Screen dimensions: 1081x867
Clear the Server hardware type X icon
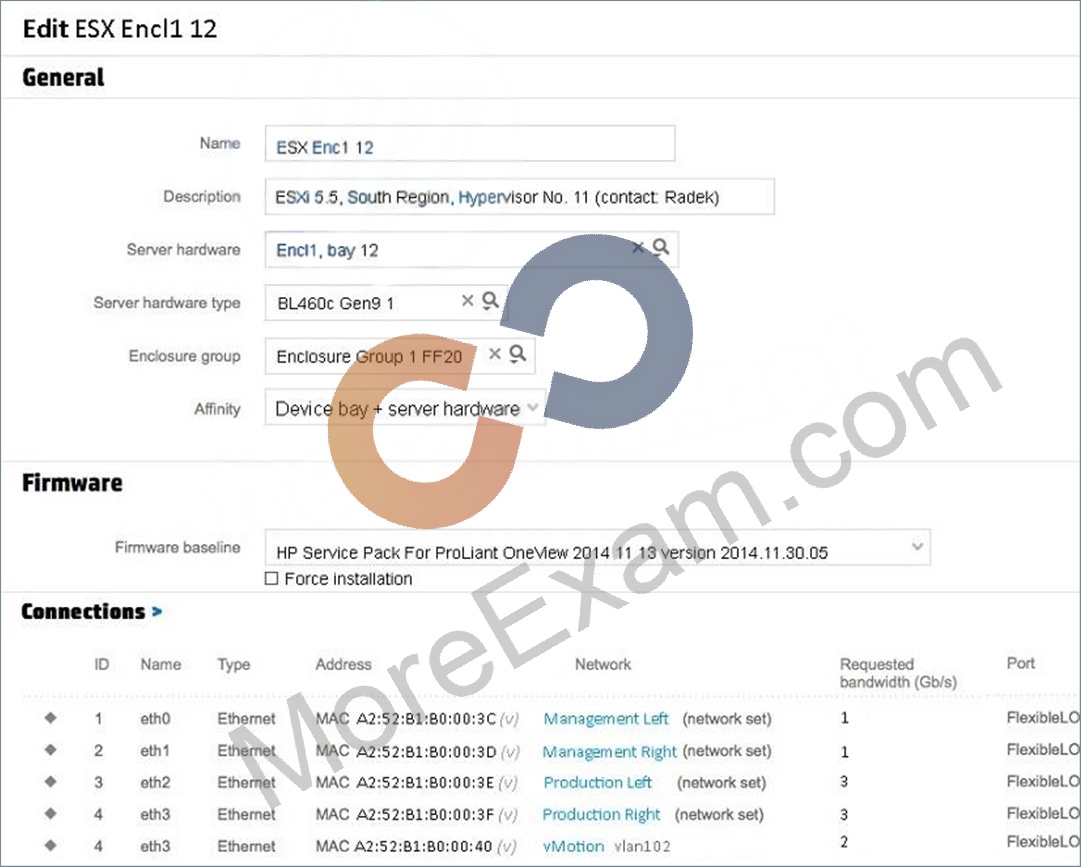[x=467, y=300]
